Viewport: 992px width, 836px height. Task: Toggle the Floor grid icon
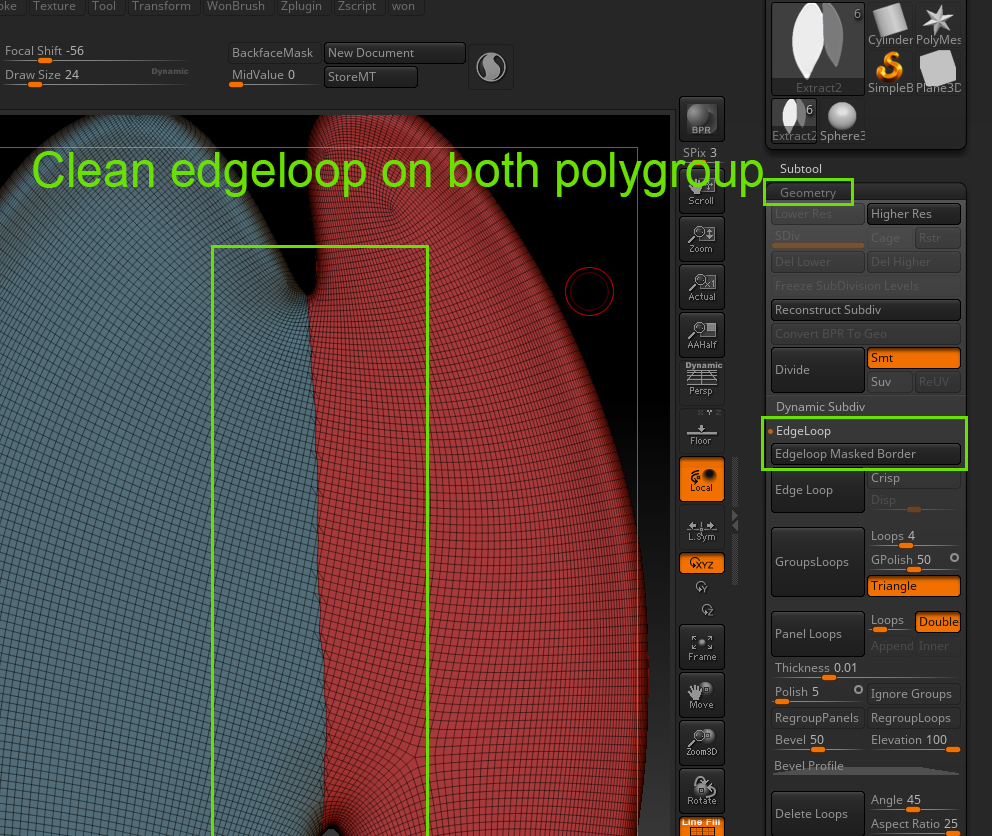[x=701, y=430]
